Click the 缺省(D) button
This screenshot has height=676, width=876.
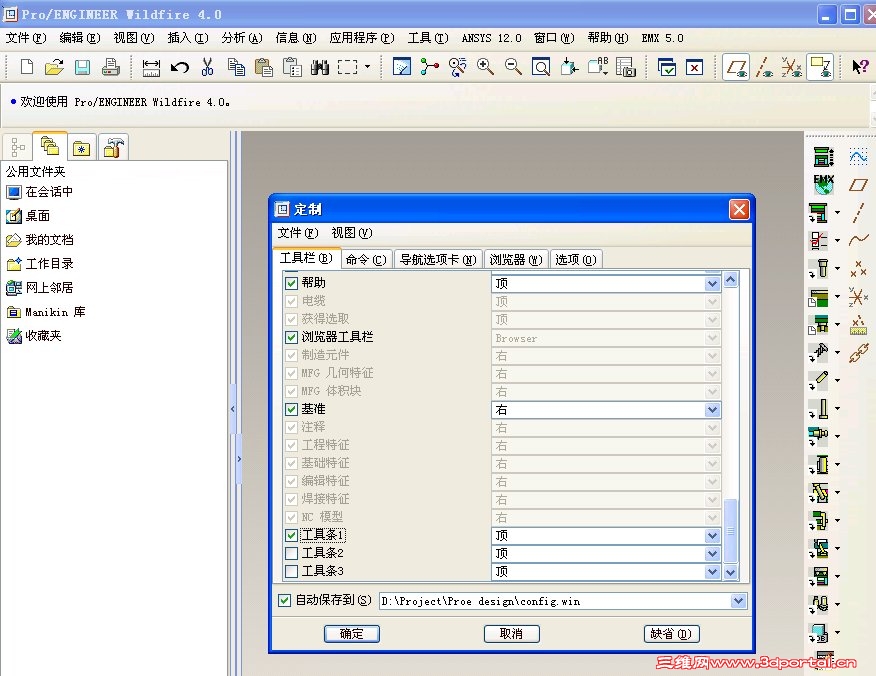(x=671, y=634)
